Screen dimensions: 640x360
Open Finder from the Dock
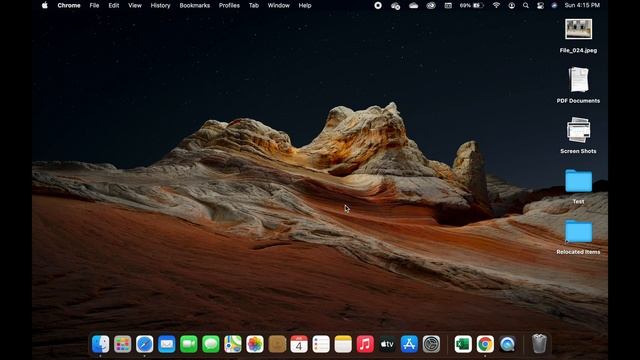[100, 344]
